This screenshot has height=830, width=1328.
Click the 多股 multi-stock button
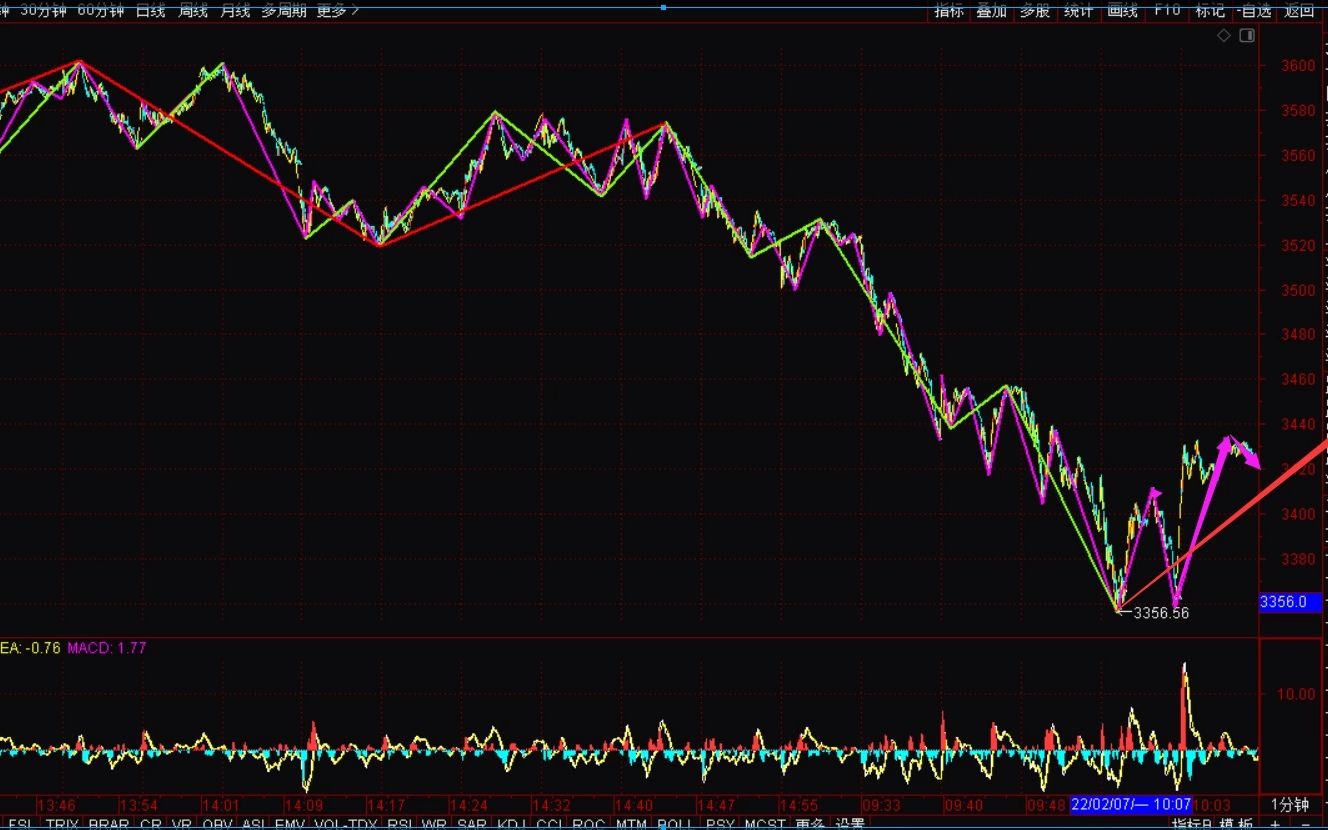(x=1035, y=10)
